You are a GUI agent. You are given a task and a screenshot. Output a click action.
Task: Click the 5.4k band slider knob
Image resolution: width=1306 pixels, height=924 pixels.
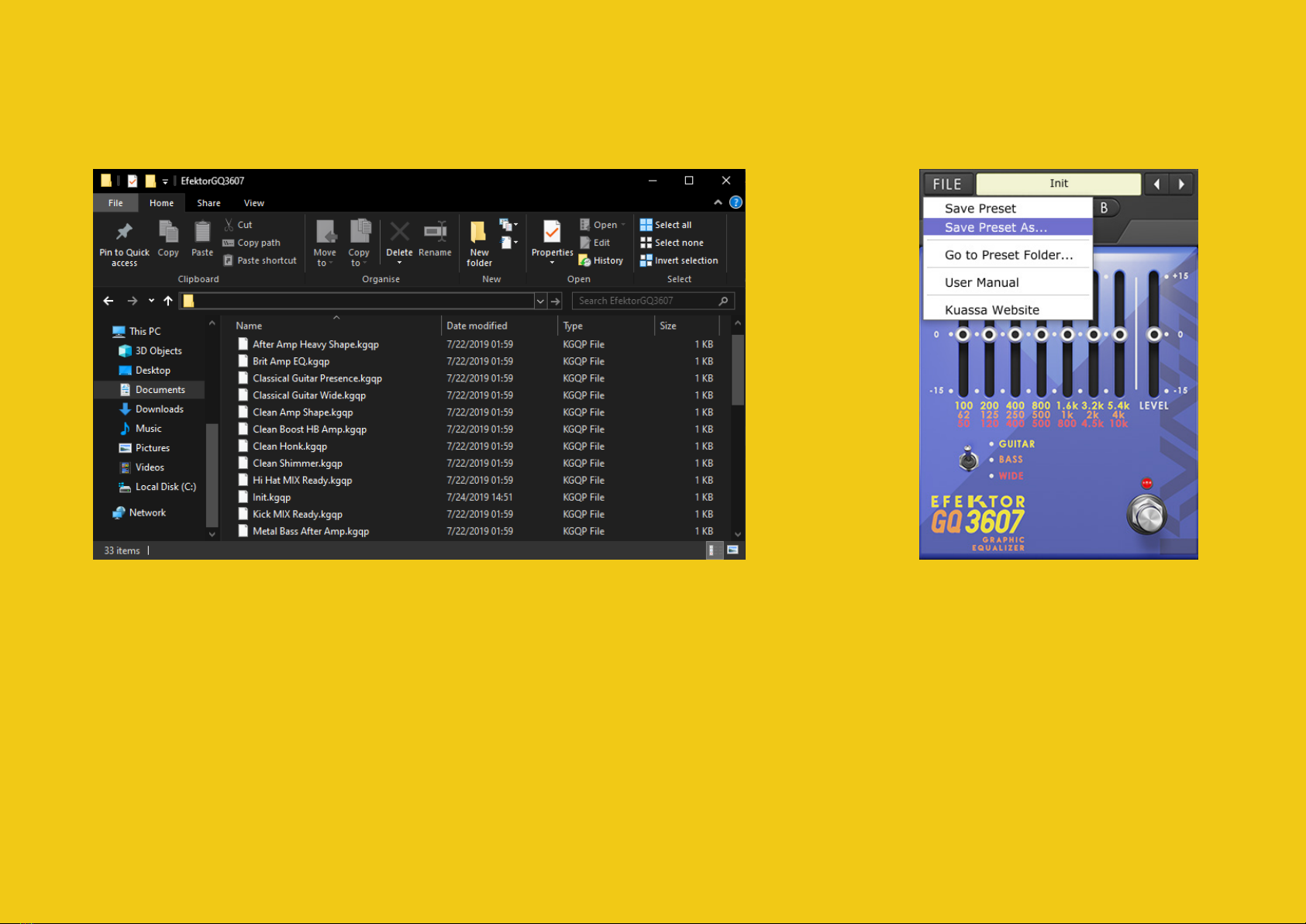point(1119,335)
